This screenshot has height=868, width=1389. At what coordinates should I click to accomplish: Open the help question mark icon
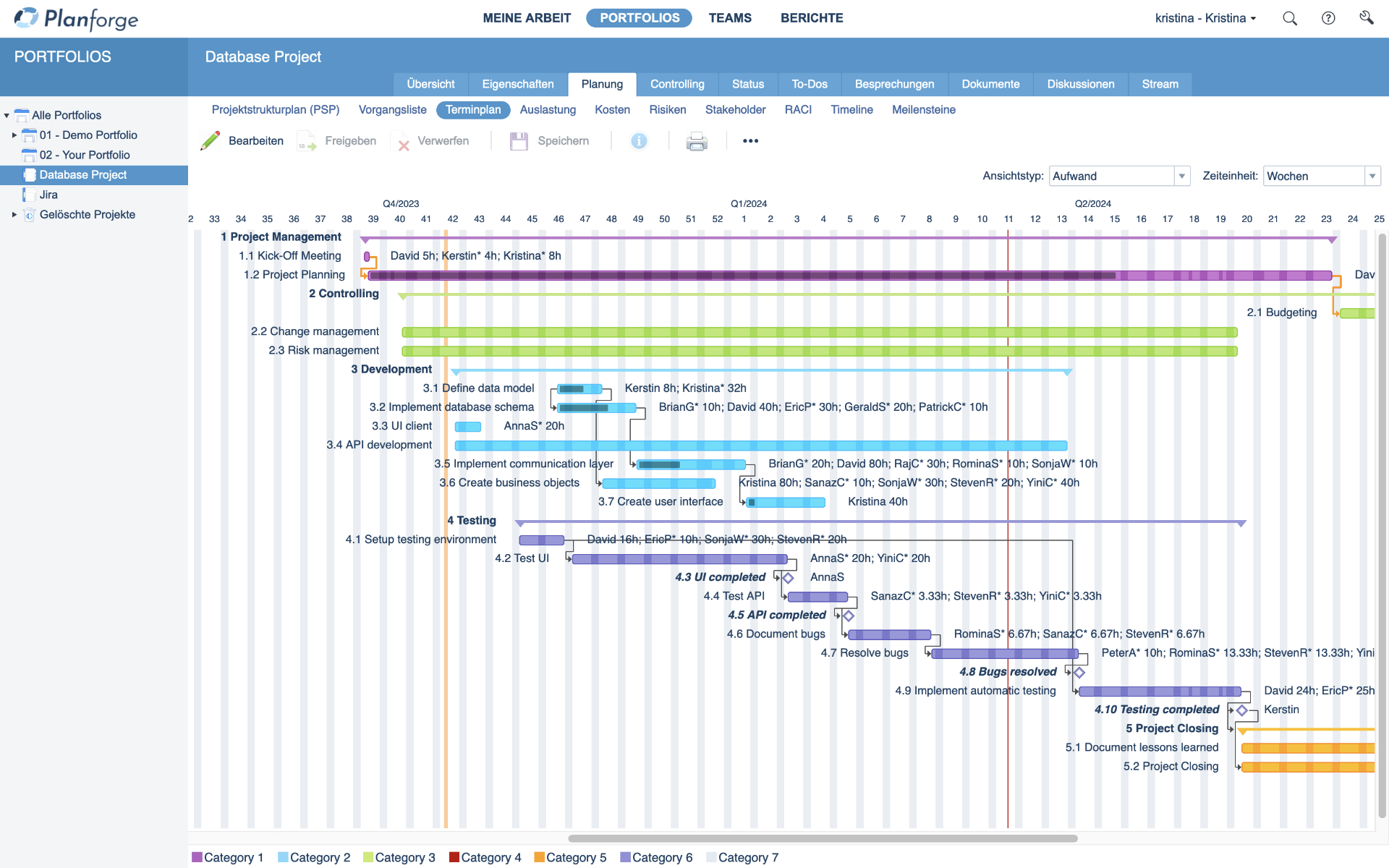[1328, 18]
